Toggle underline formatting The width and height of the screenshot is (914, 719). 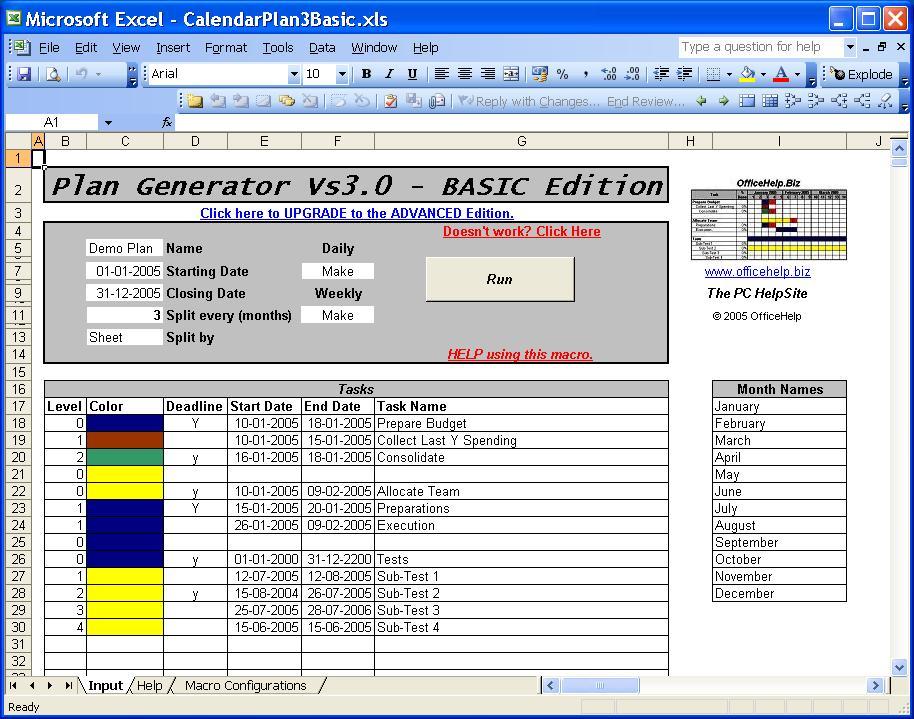point(411,74)
